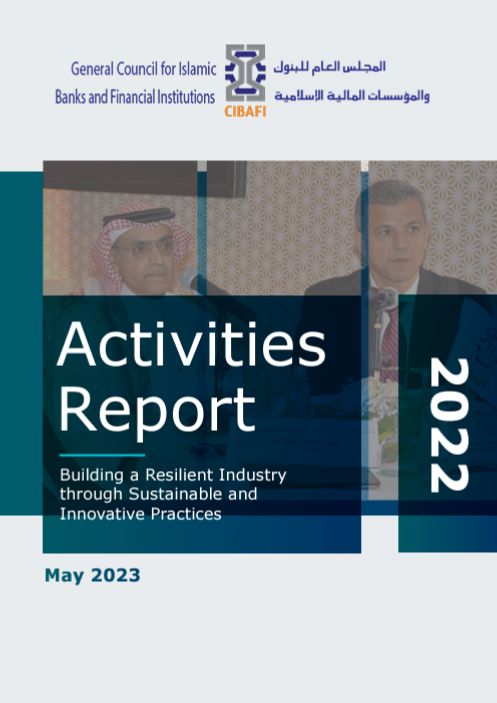Click the orange CIBAFI wordmark under the emblem
497x703 pixels.
coord(245,111)
